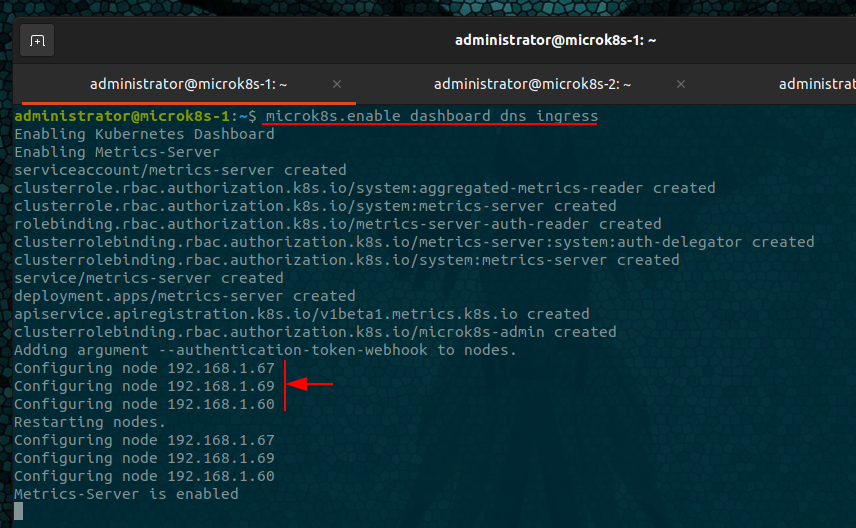Viewport: 856px width, 528px height.
Task: Click the prompt administrator@microk8s-1
Action: [122, 116]
